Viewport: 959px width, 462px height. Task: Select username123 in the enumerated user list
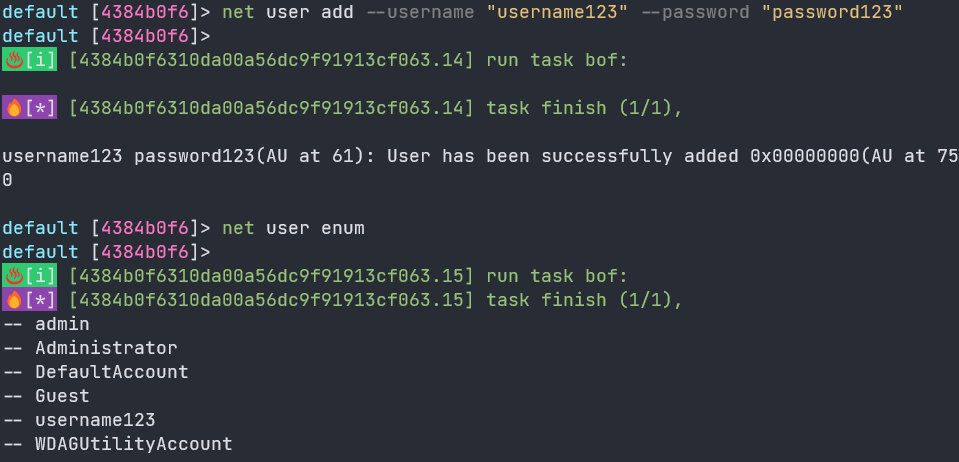point(95,420)
